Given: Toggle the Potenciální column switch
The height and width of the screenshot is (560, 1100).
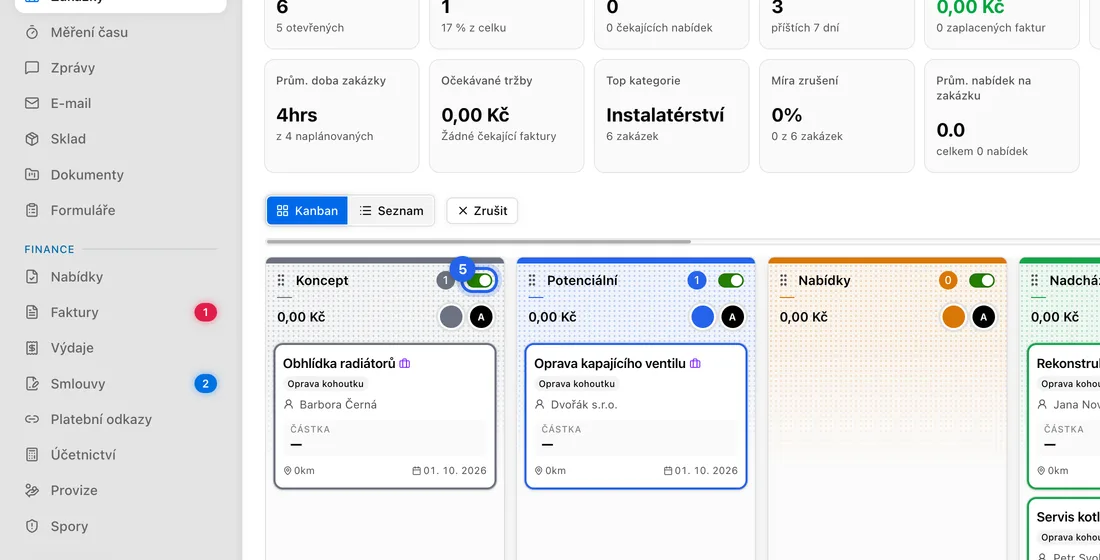Looking at the screenshot, I should (x=730, y=281).
